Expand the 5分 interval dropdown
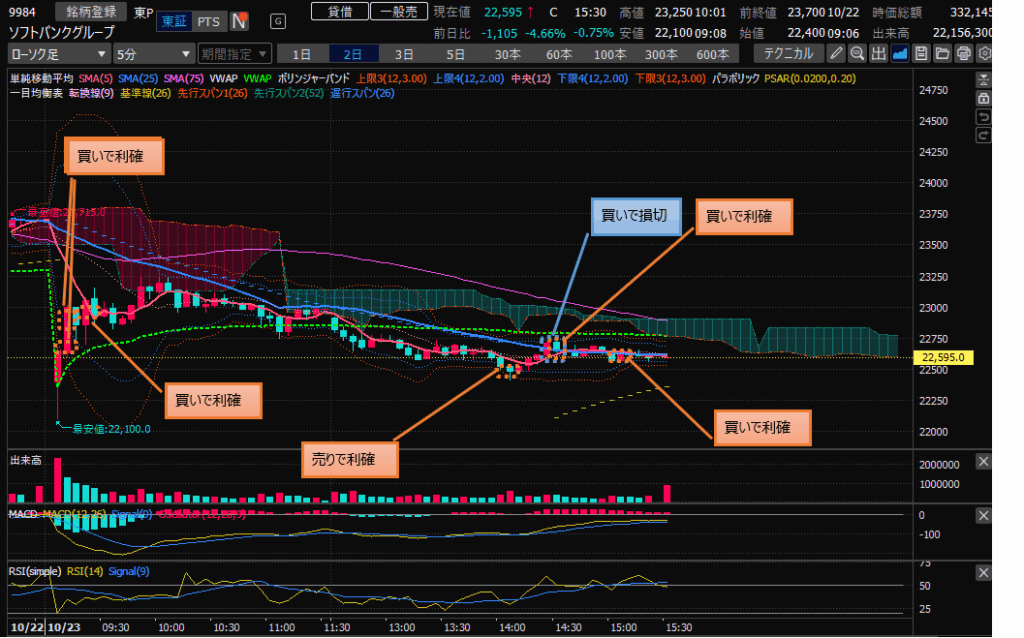 coord(152,54)
